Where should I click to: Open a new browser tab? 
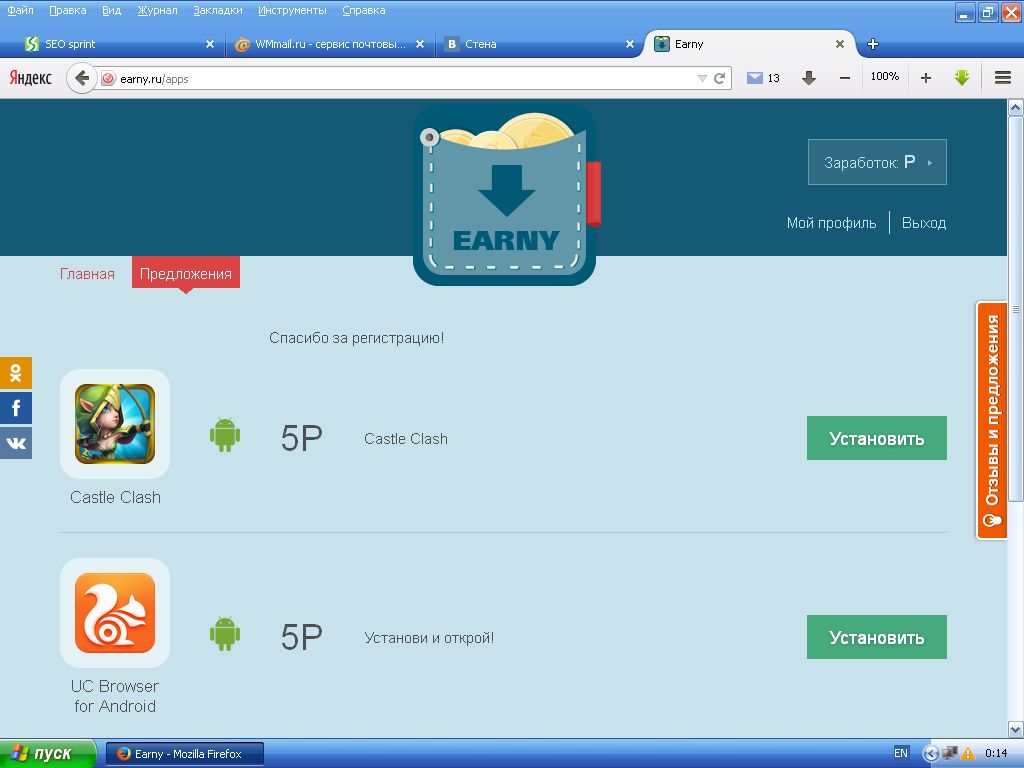coord(872,44)
